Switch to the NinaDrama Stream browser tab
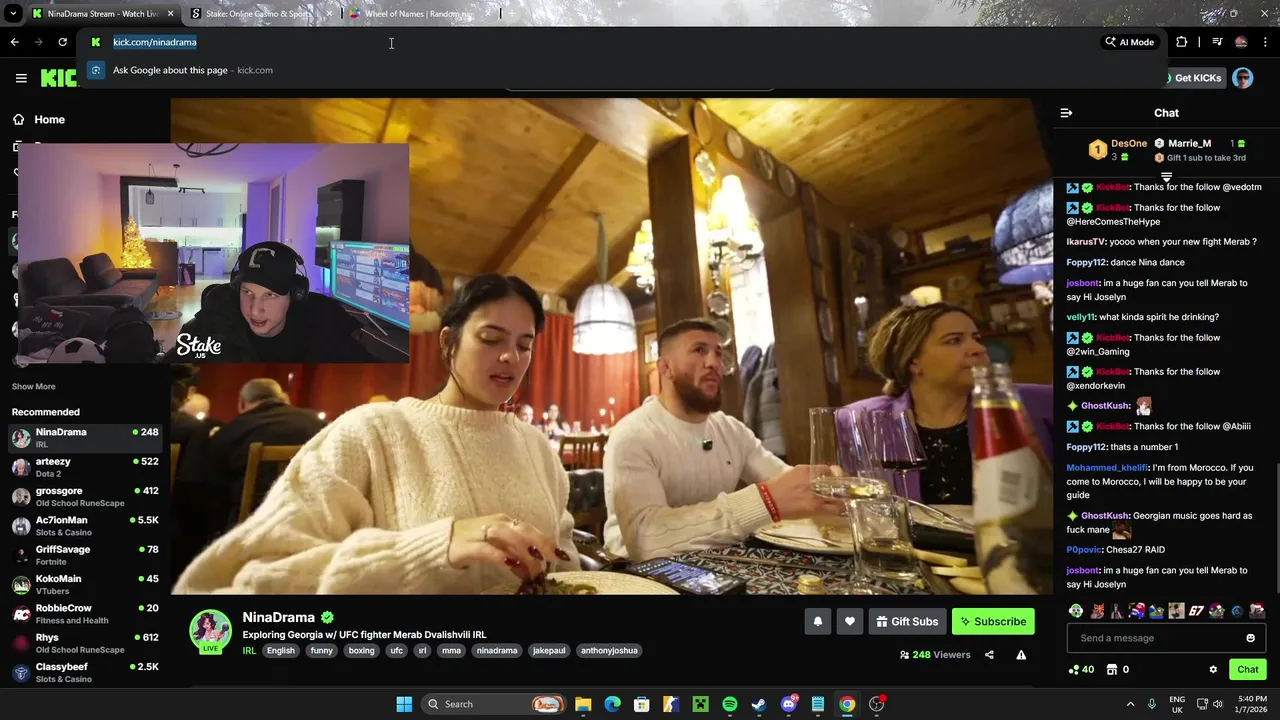 tap(103, 14)
